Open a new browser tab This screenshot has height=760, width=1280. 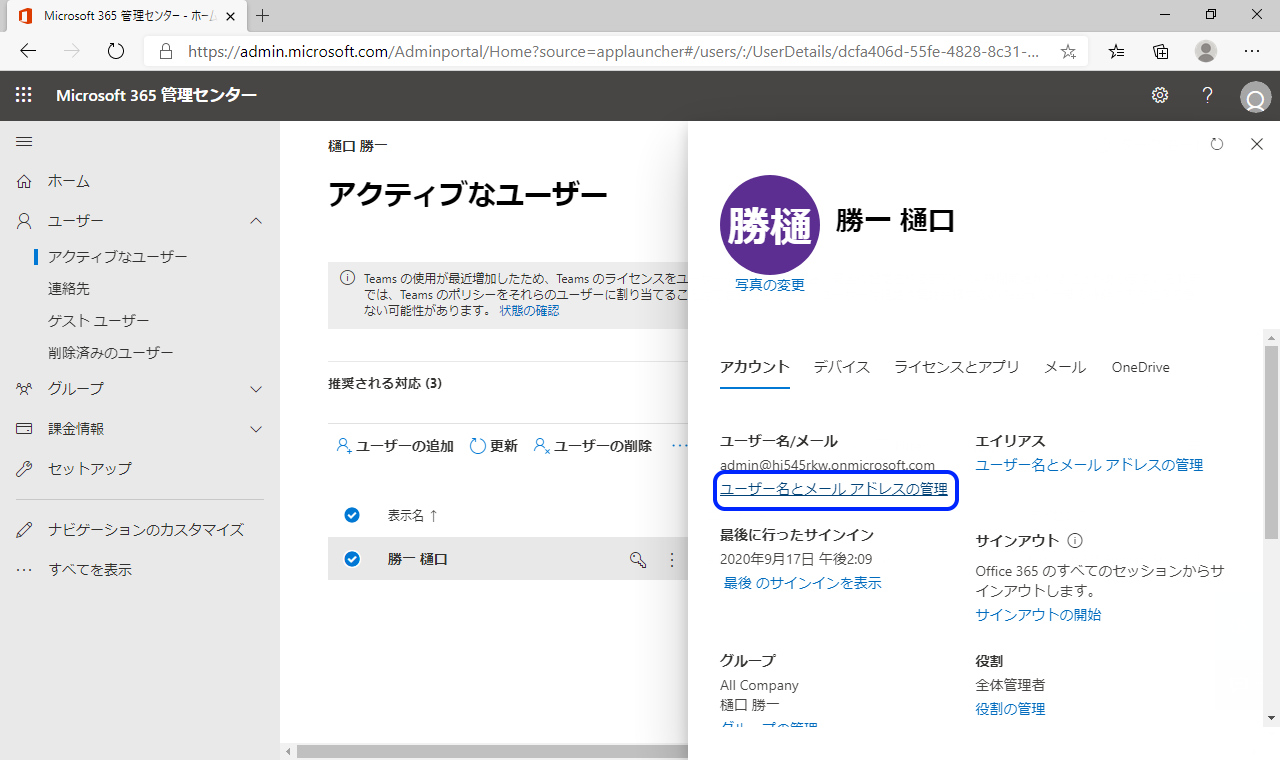(263, 16)
